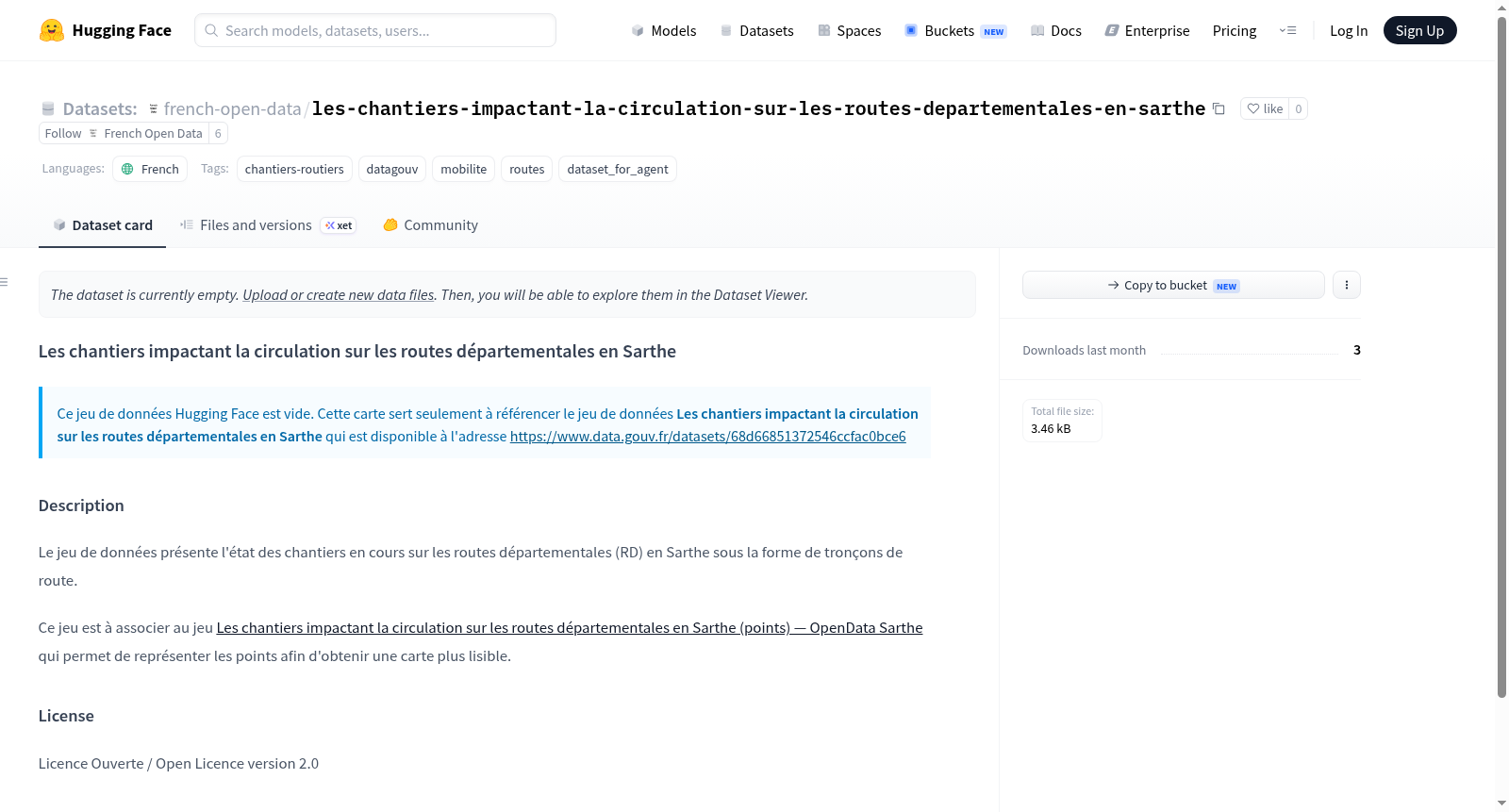This screenshot has width=1509, height=812.
Task: Open the Docs page
Action: pyautogui.click(x=1056, y=30)
